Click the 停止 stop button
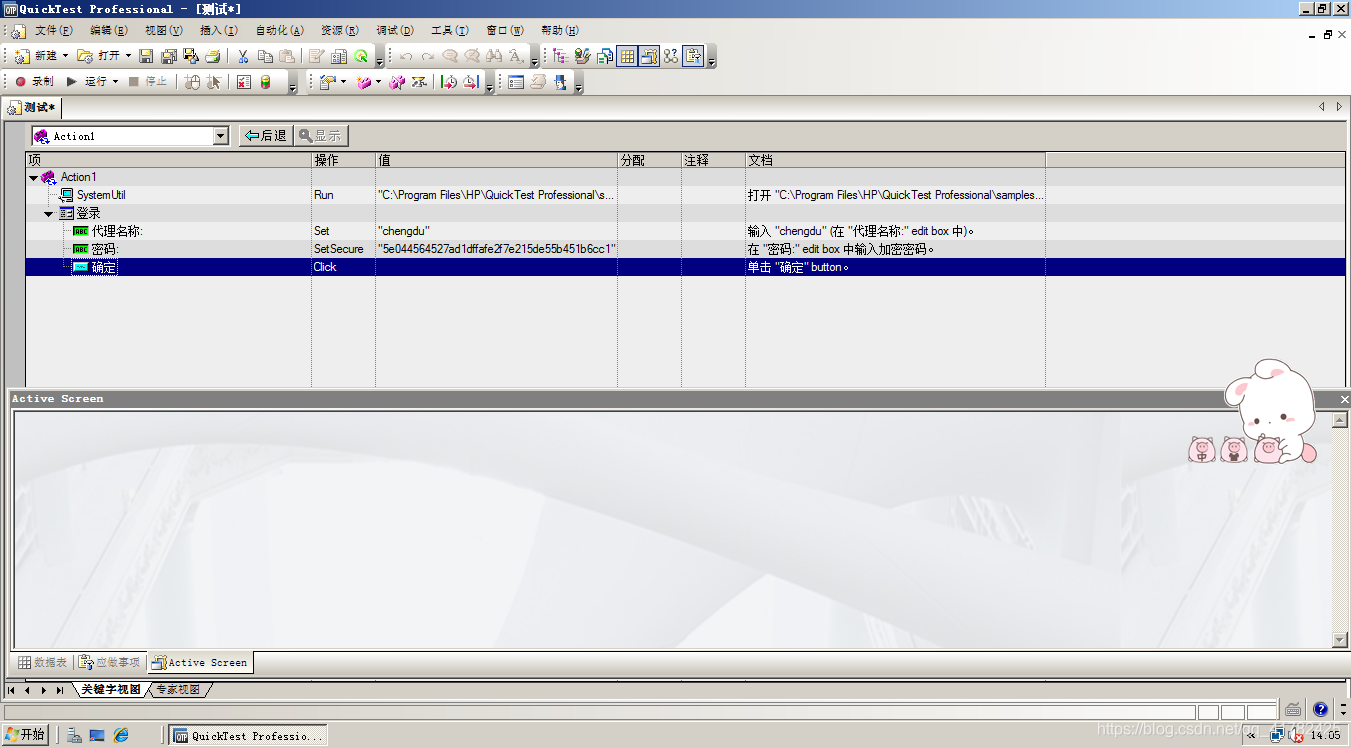 click(148, 82)
